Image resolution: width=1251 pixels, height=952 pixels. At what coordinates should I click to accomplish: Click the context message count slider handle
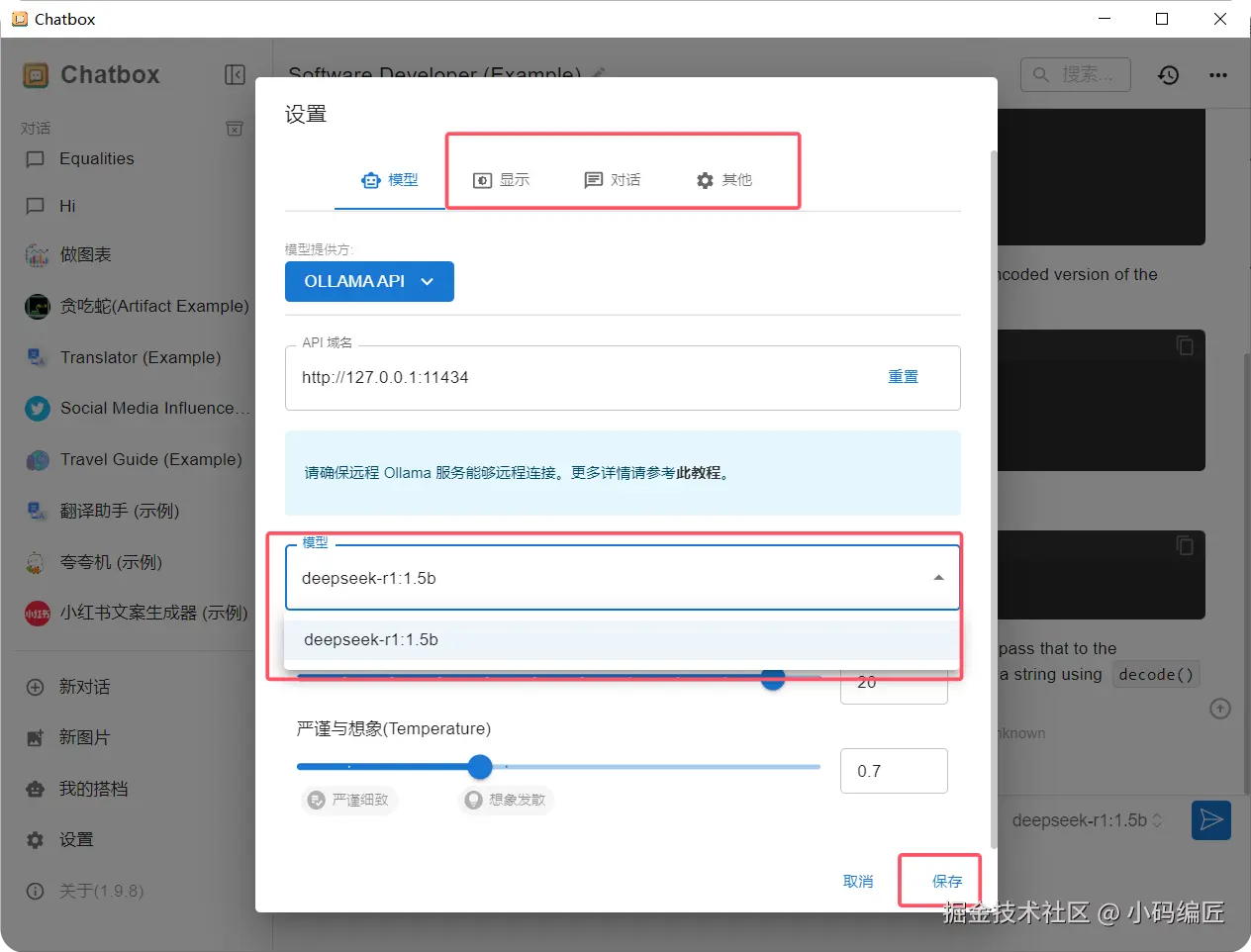pos(773,679)
